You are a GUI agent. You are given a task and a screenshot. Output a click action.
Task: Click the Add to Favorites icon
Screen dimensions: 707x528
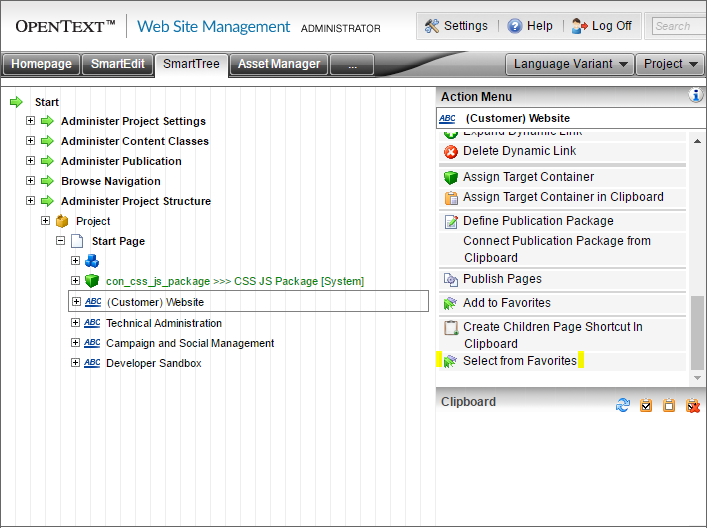pyautogui.click(x=450, y=303)
